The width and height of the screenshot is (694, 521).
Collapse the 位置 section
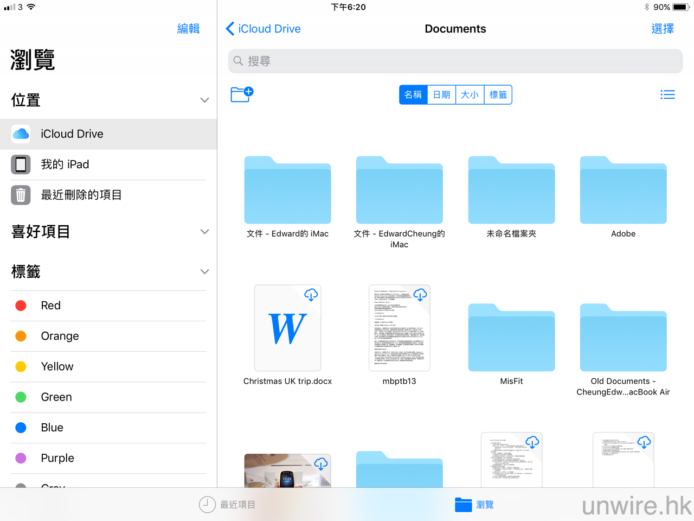204,100
